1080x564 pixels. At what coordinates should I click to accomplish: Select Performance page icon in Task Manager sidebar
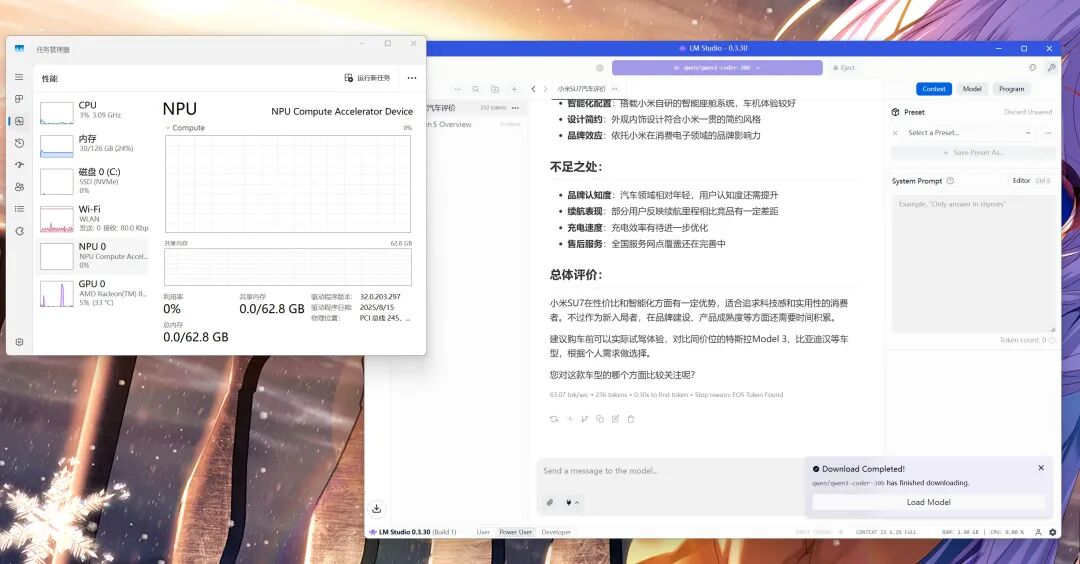[19, 121]
